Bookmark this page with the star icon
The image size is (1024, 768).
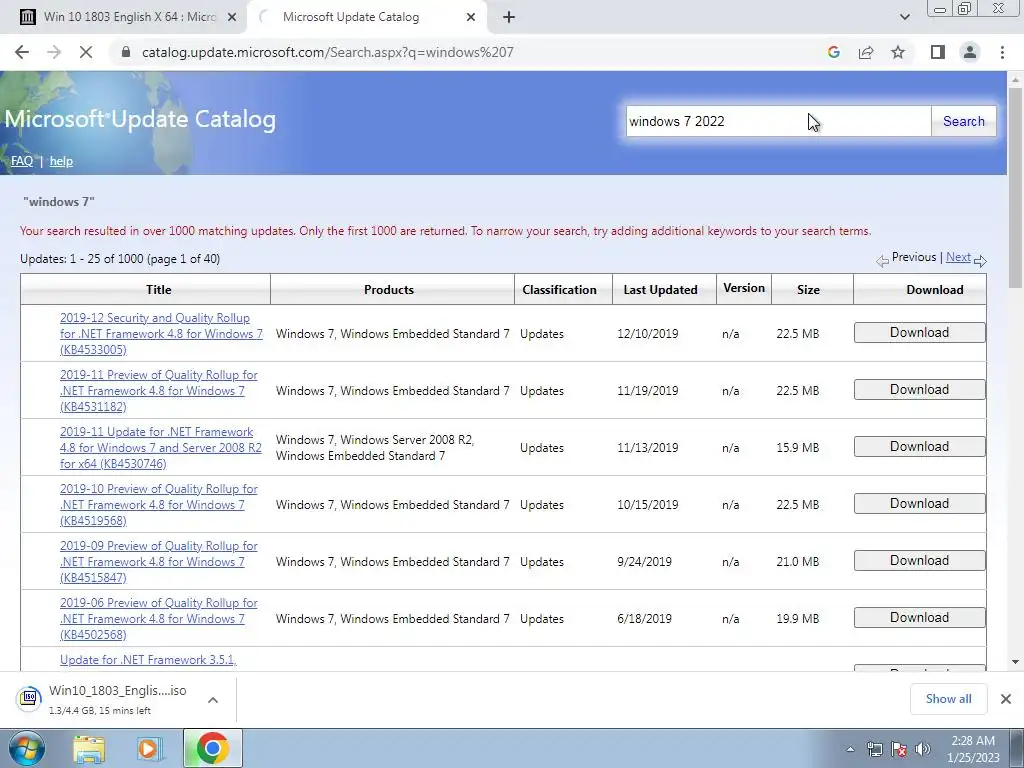(898, 52)
